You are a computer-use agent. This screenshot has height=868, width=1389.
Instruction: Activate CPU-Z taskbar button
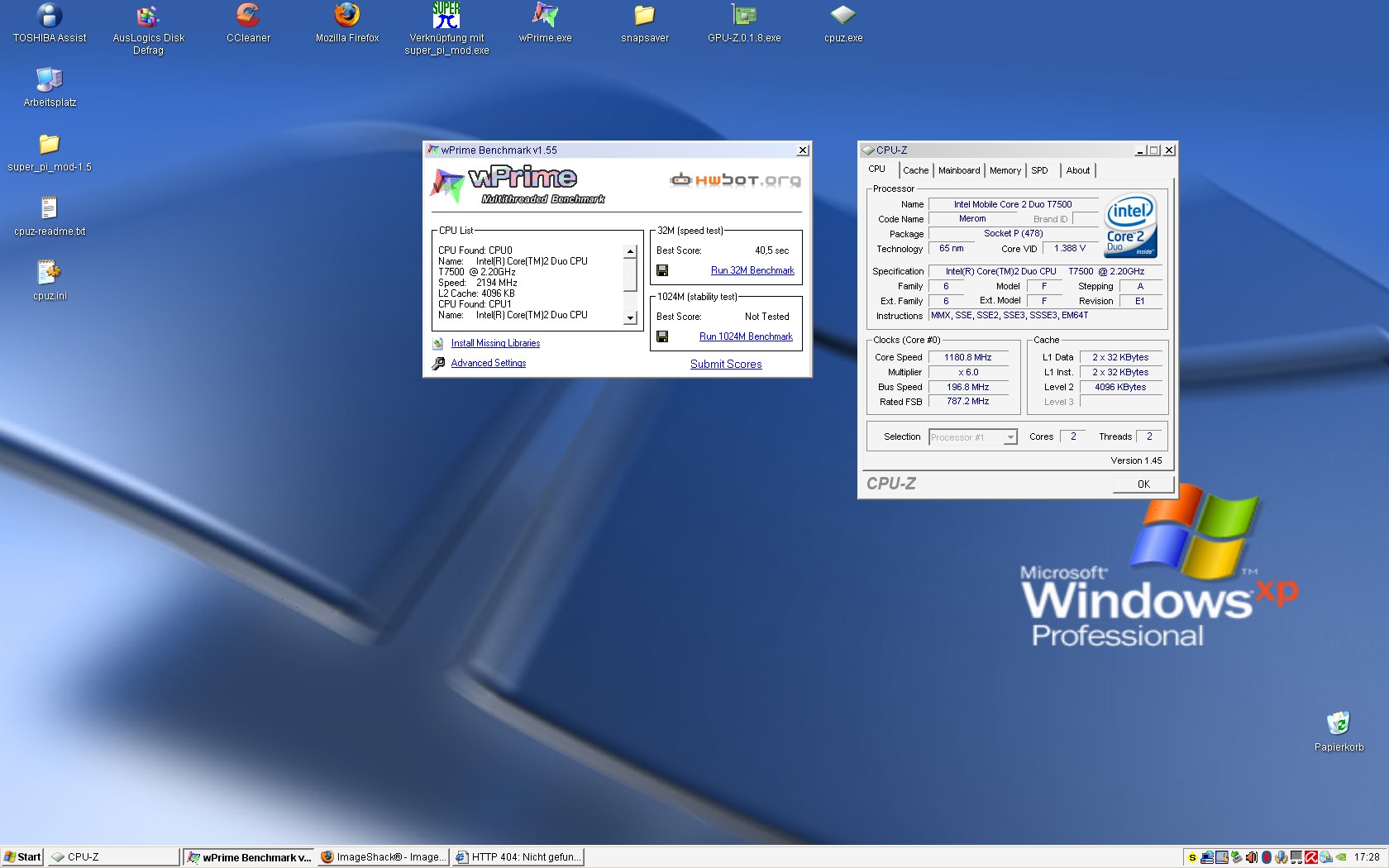[113, 857]
